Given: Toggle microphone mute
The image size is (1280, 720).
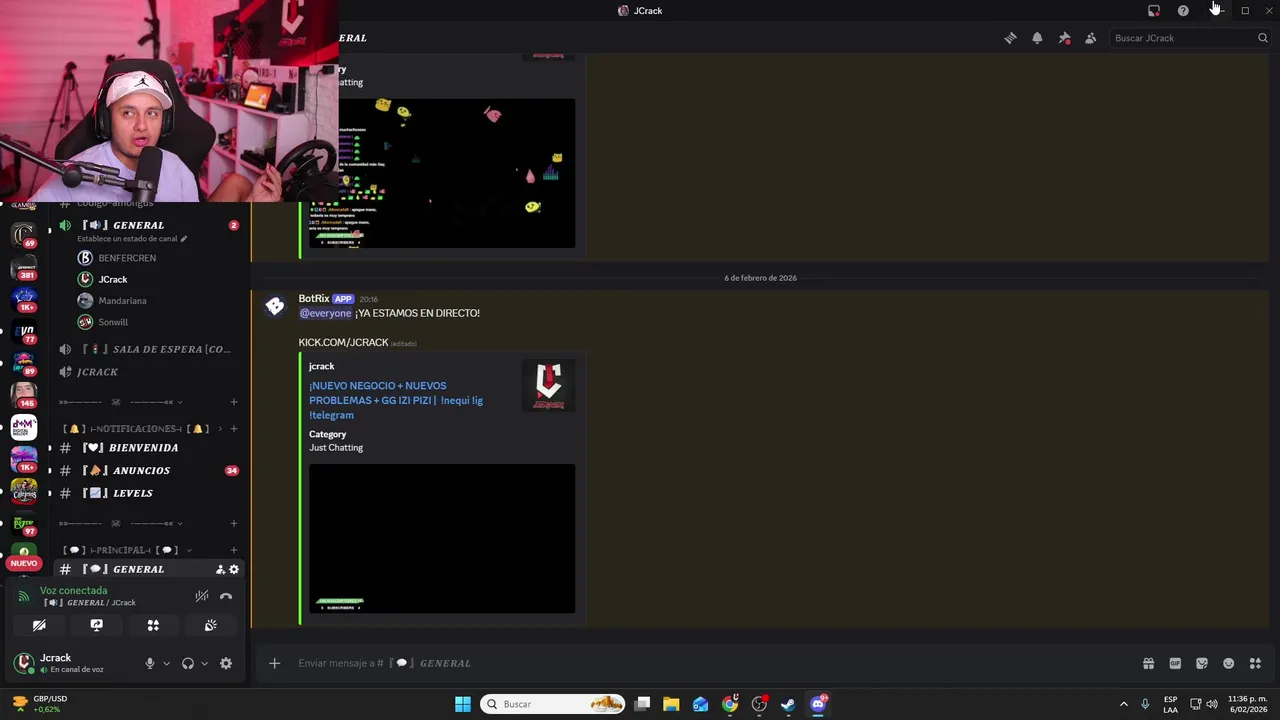Looking at the screenshot, I should click(150, 663).
